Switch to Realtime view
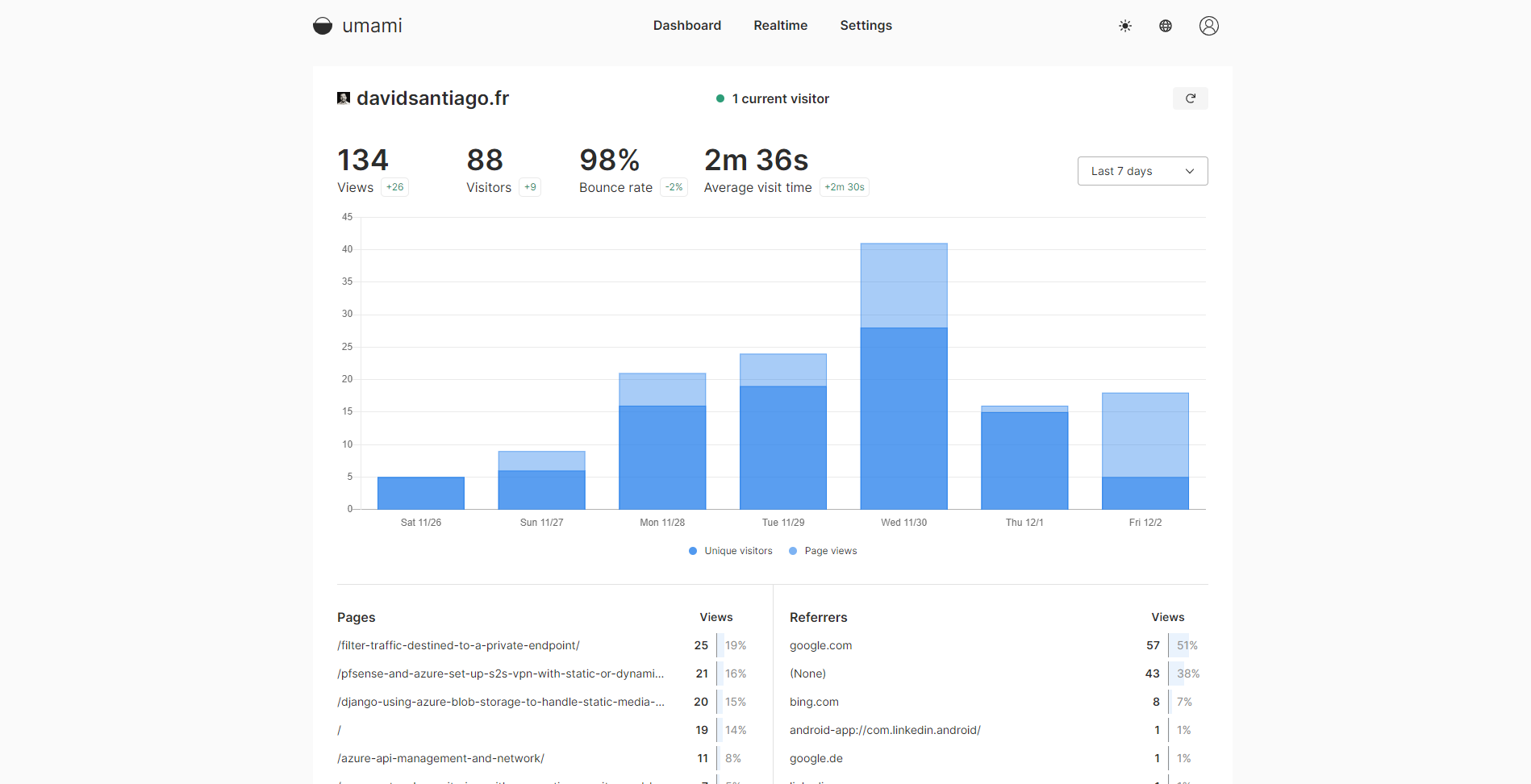 [x=781, y=26]
